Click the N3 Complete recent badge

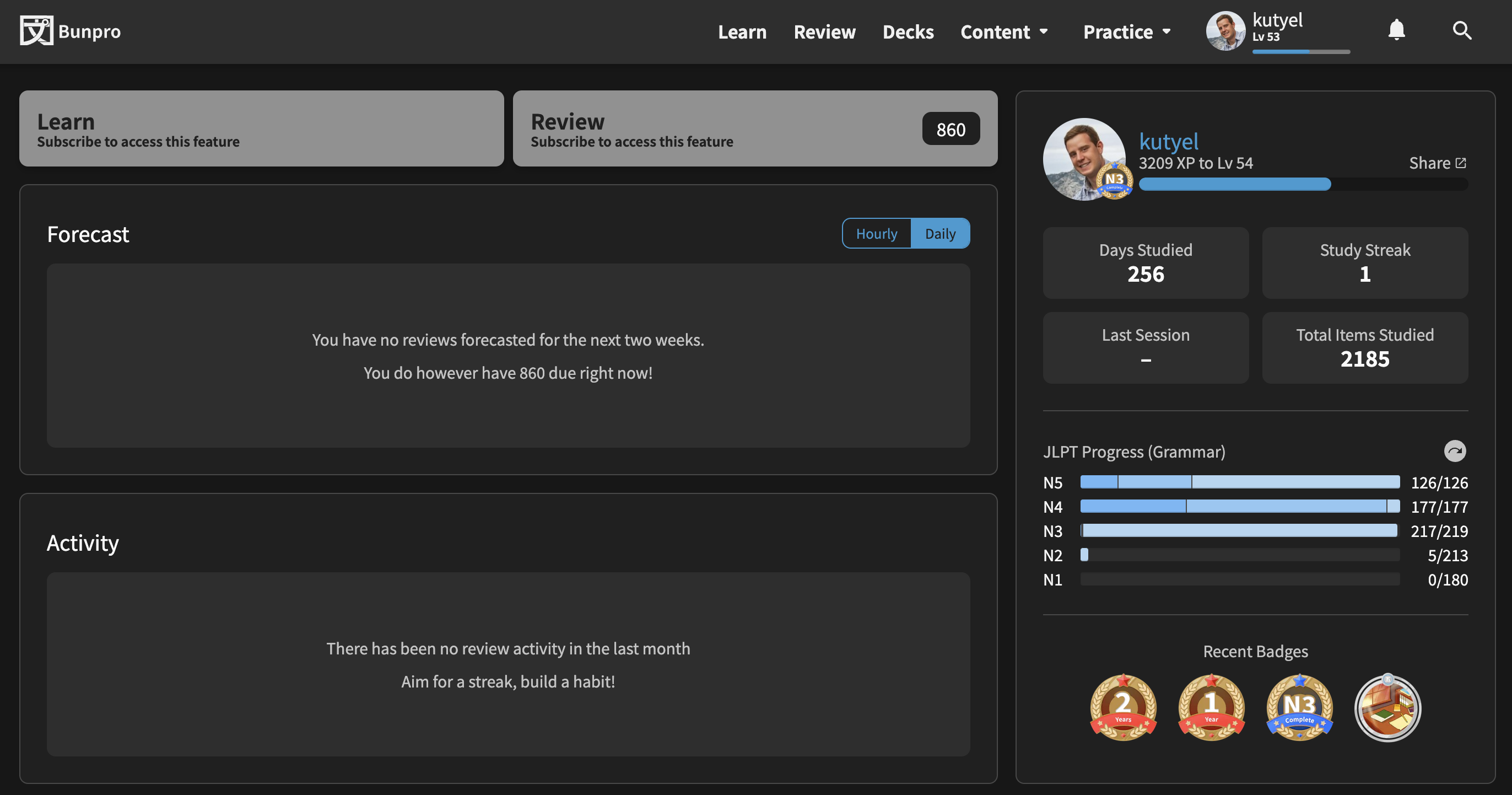(1299, 707)
